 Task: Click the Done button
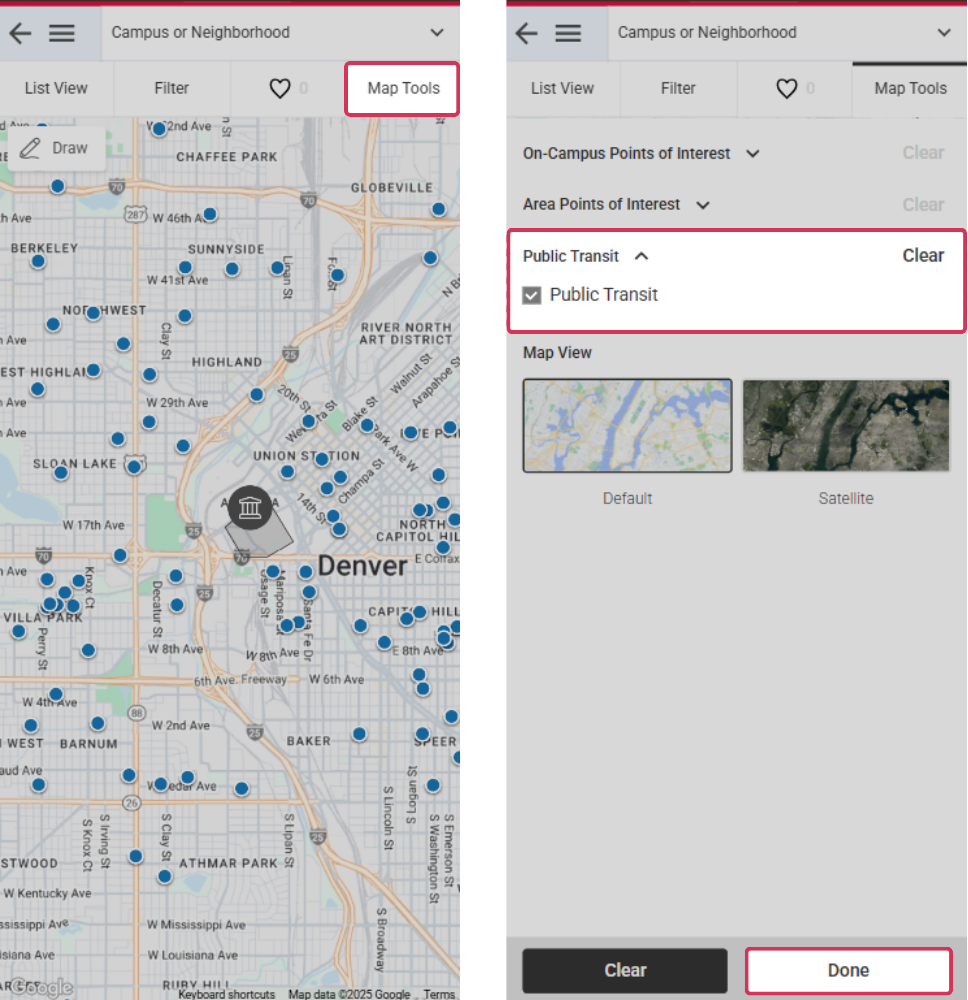click(x=848, y=971)
